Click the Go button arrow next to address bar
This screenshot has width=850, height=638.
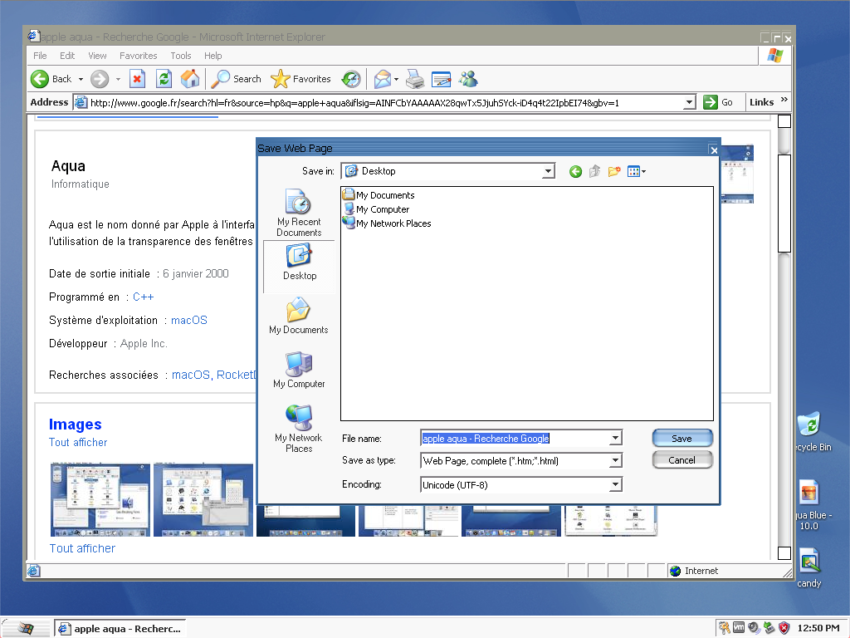coord(710,102)
